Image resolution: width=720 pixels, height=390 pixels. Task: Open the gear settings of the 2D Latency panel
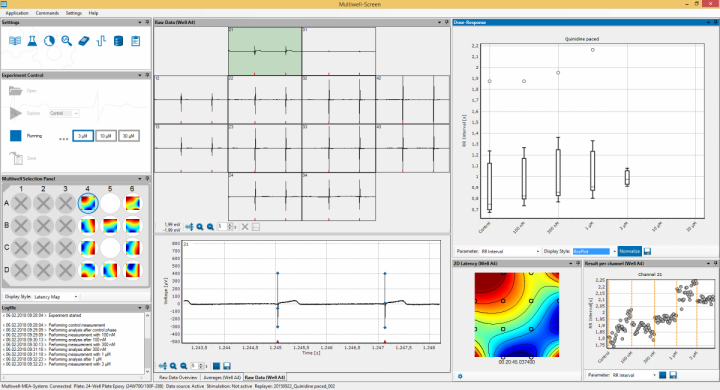click(460, 376)
